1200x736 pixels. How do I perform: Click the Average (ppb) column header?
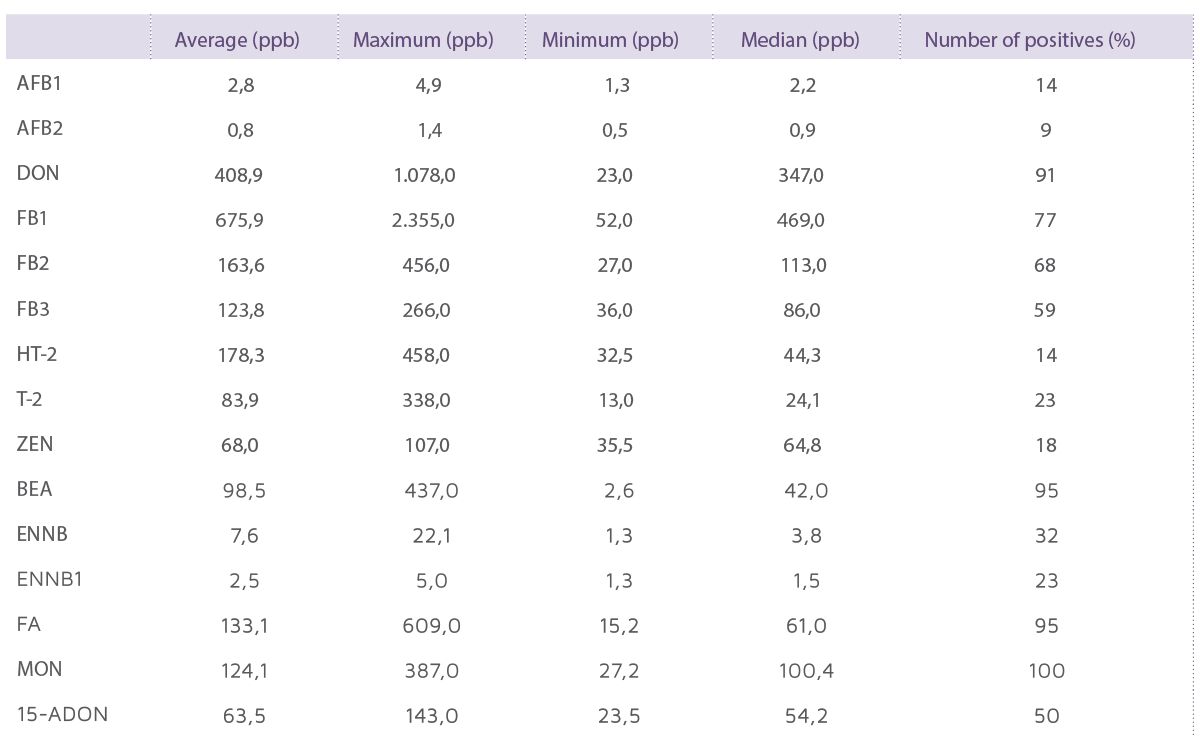pyautogui.click(x=237, y=41)
